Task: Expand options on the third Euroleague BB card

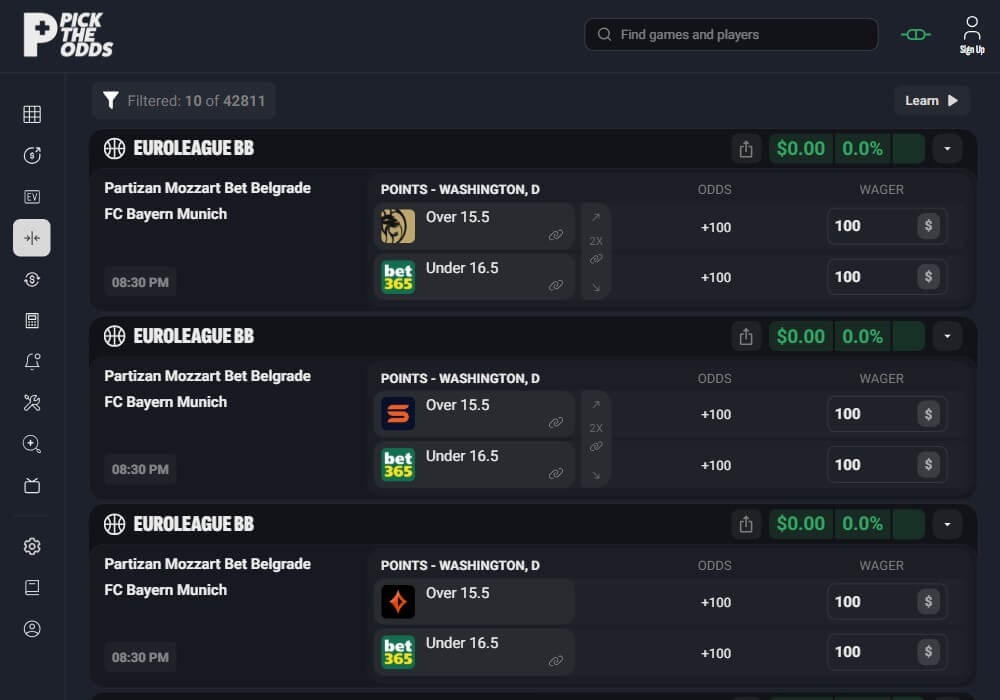Action: click(x=947, y=523)
